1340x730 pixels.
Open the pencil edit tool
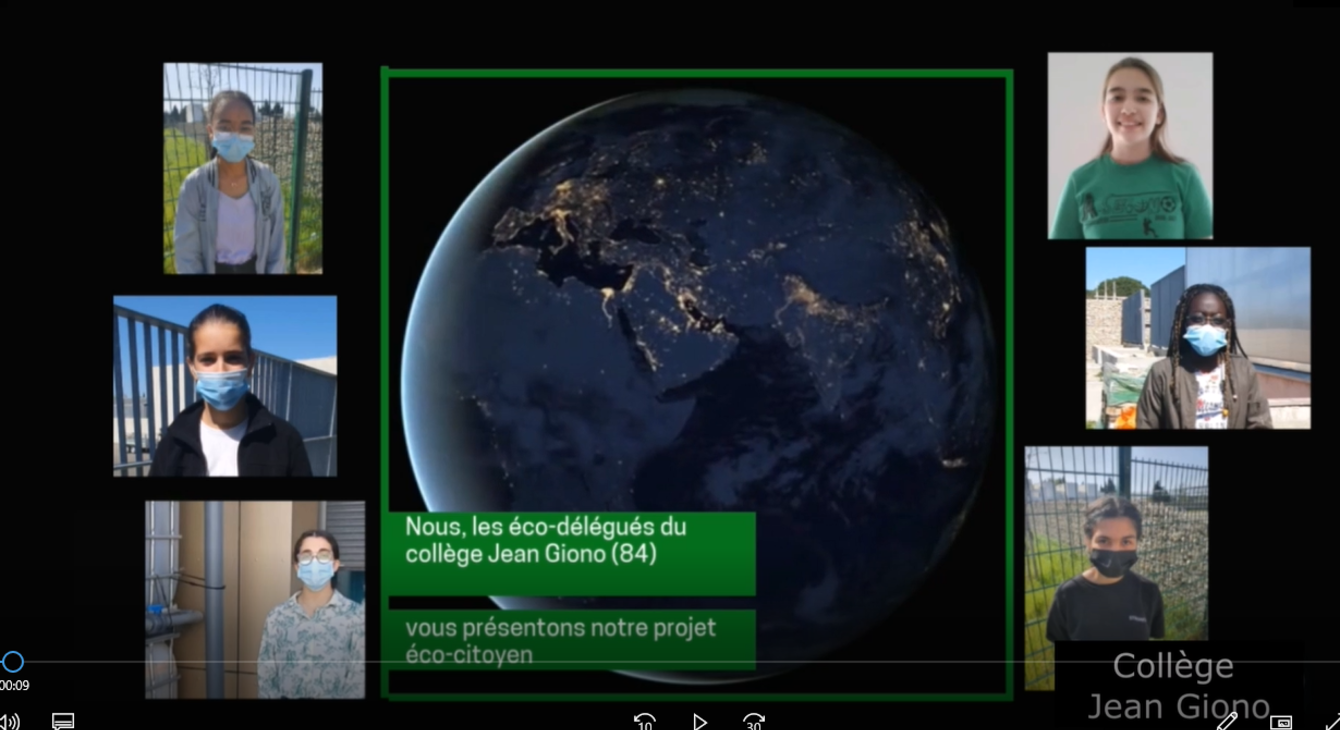pos(1227,720)
